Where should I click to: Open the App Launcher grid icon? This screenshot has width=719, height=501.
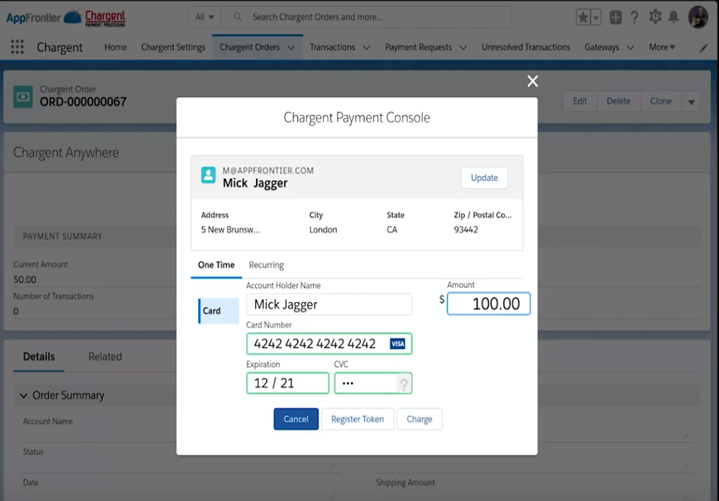tap(17, 47)
